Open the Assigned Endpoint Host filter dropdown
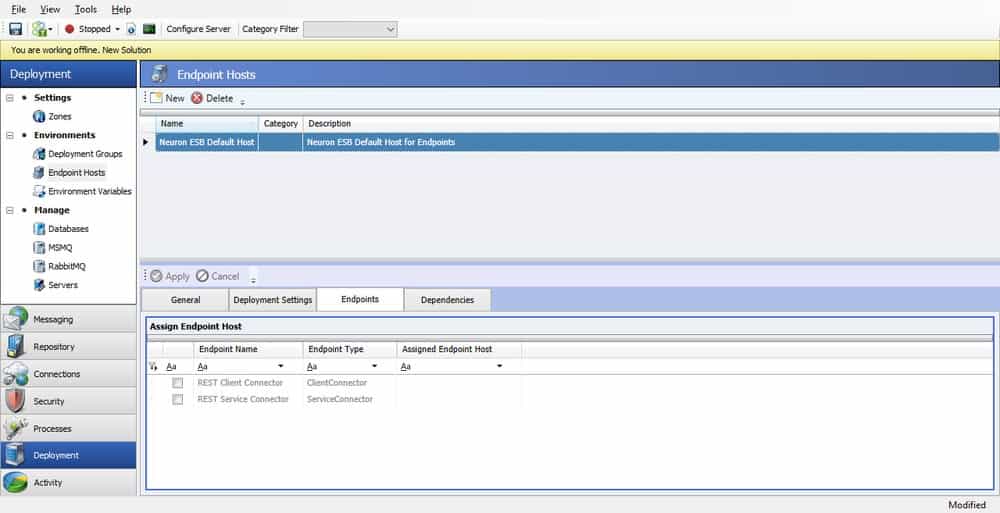Image resolution: width=1000 pixels, height=513 pixels. click(x=499, y=366)
